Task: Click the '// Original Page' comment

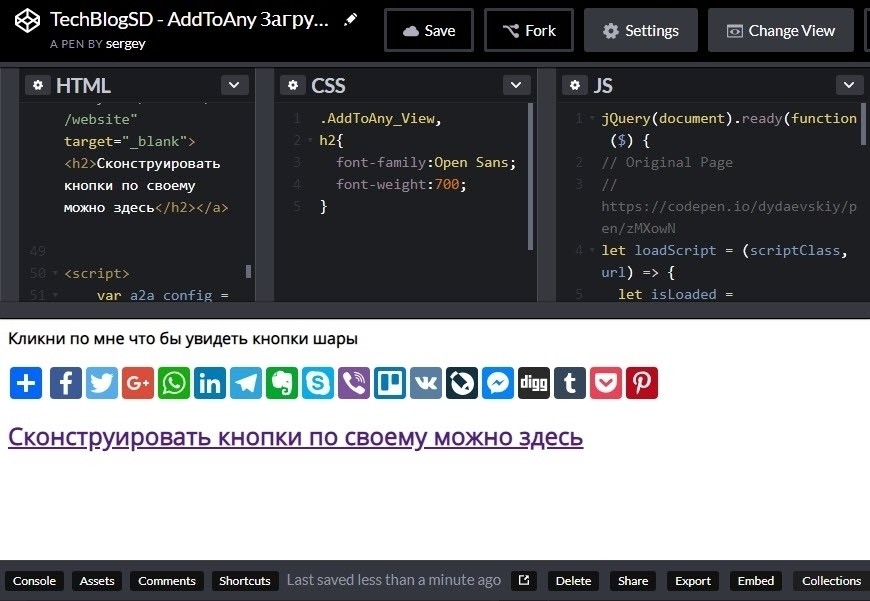Action: 667,162
